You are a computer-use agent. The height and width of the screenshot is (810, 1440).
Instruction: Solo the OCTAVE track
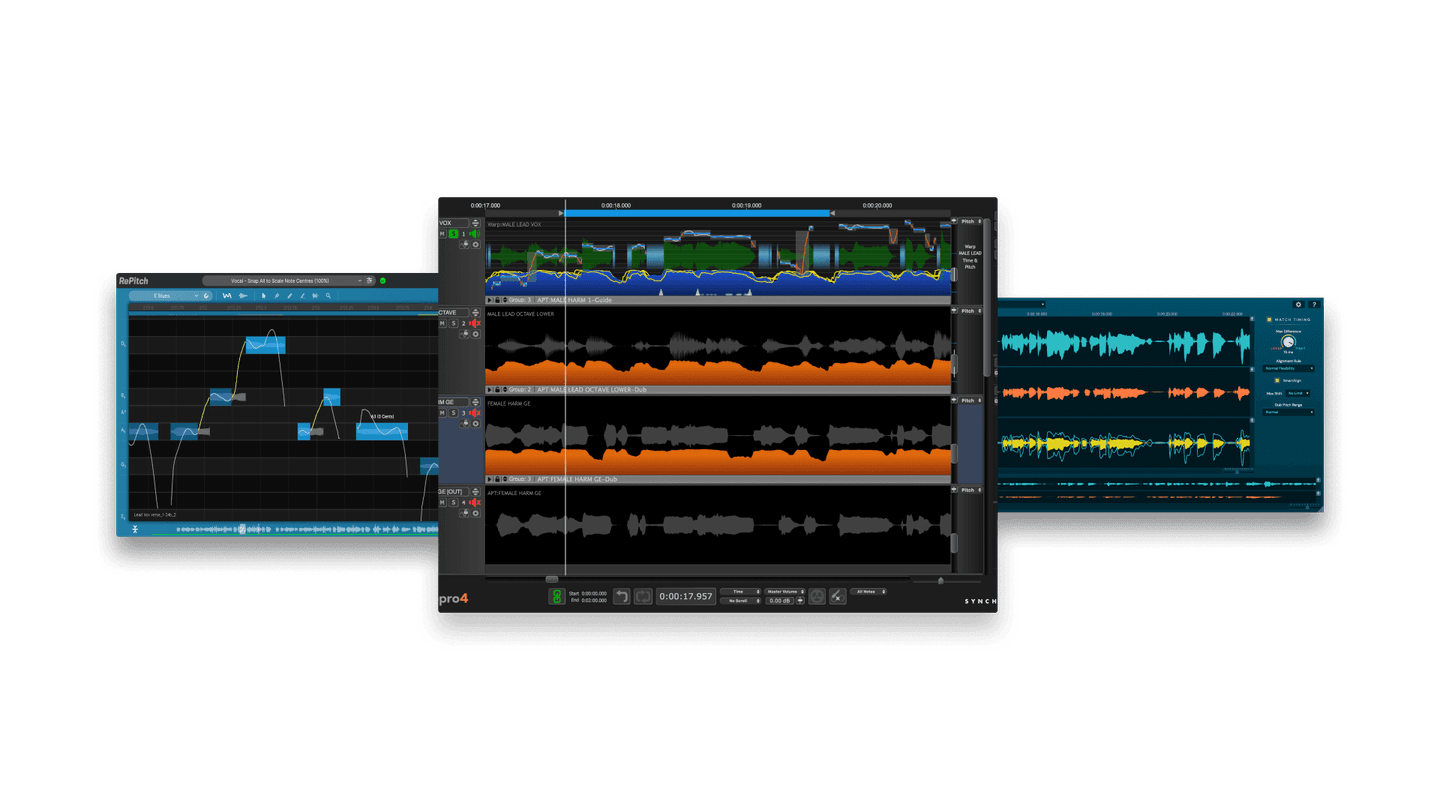pyautogui.click(x=453, y=323)
